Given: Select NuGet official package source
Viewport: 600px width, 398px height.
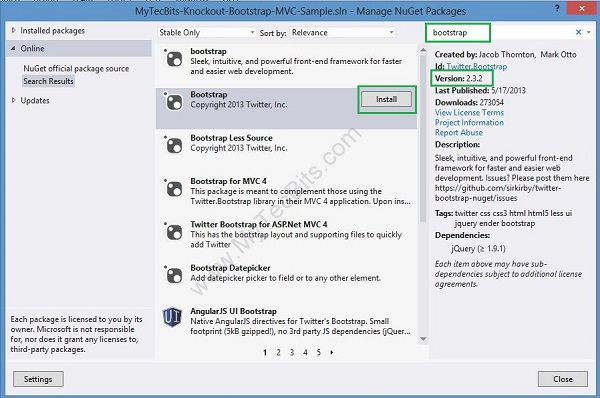Looking at the screenshot, I should [x=76, y=69].
